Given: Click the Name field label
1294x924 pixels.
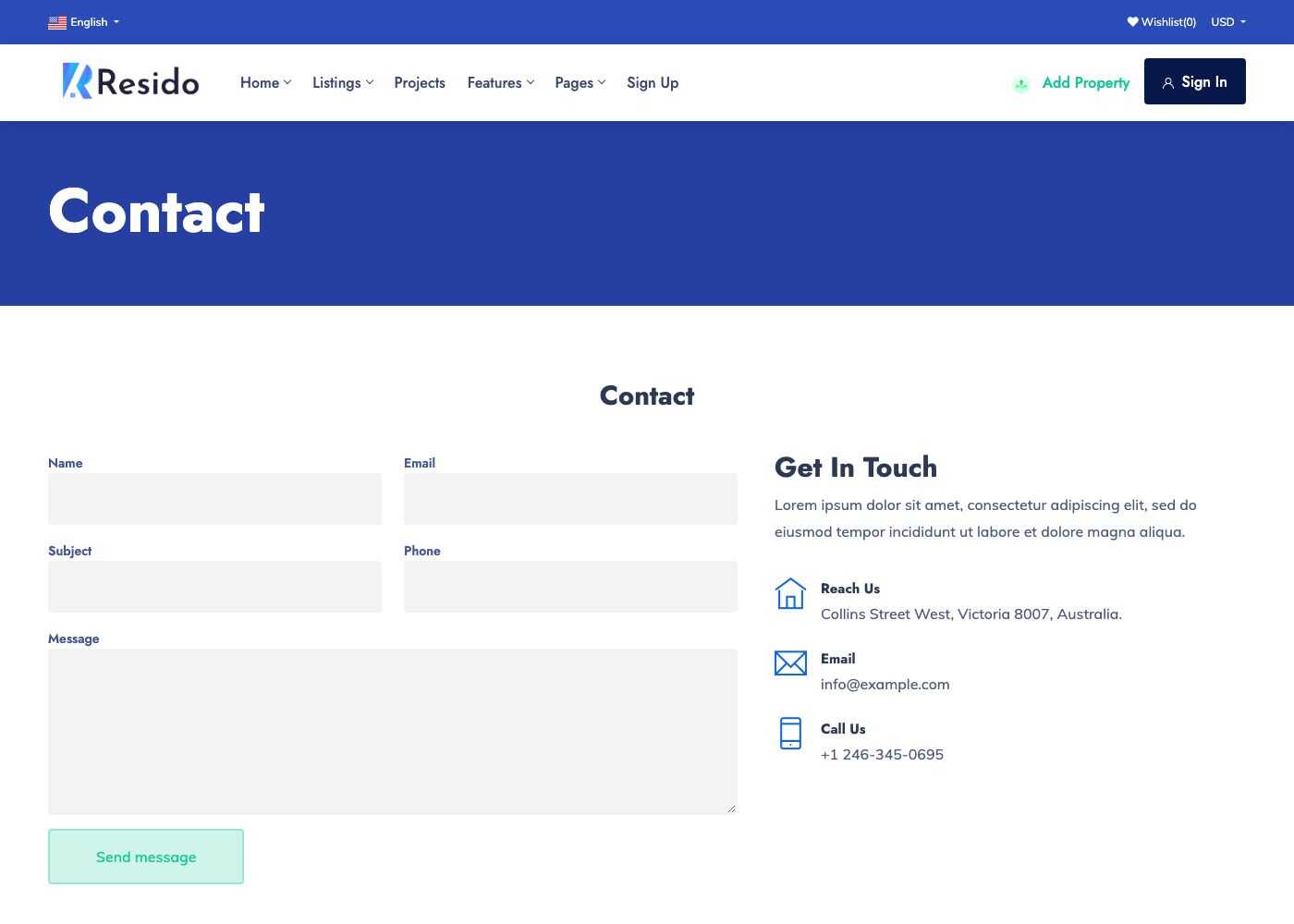Looking at the screenshot, I should pyautogui.click(x=66, y=463).
